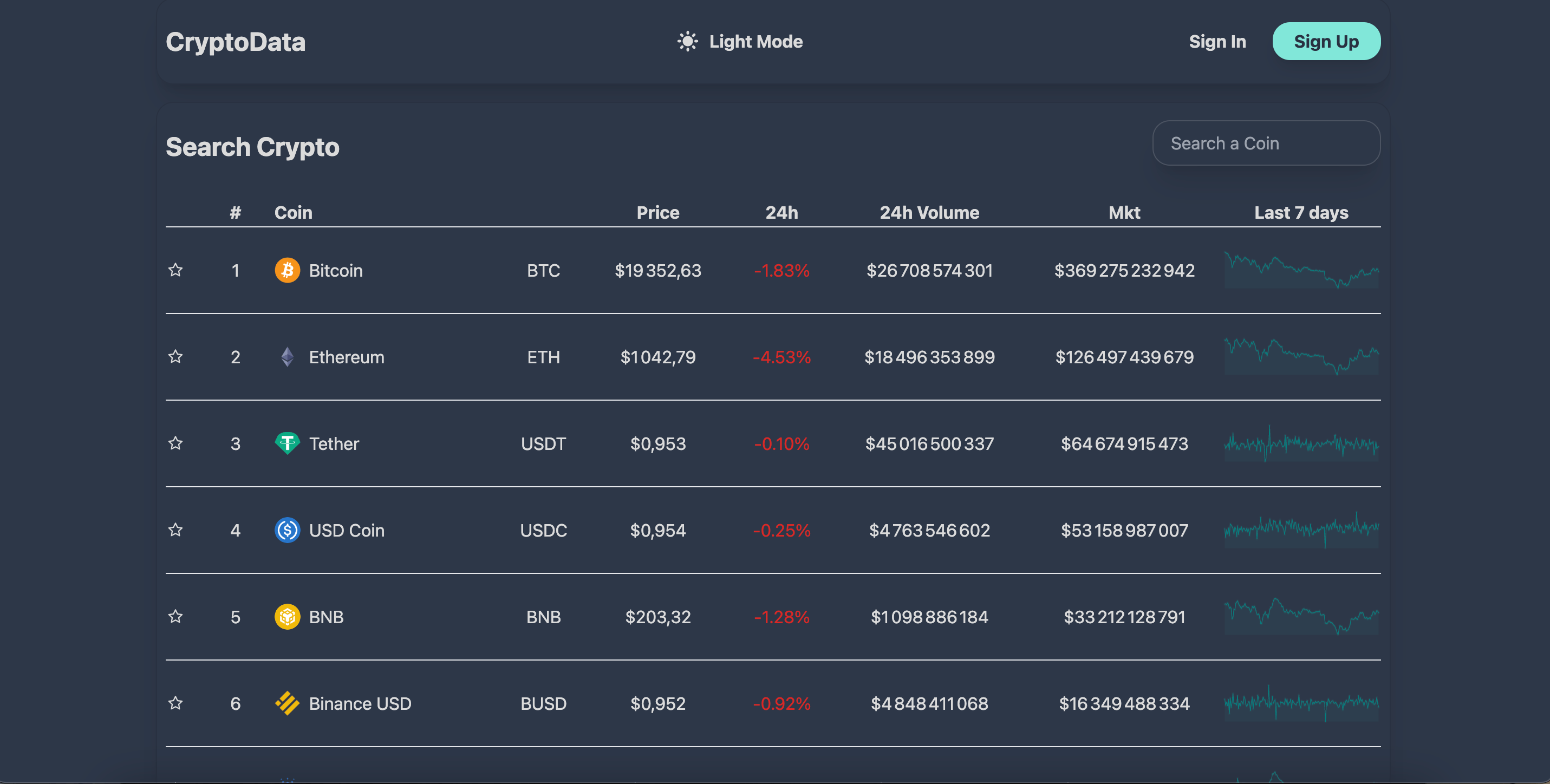Click the Sign Up button
This screenshot has height=784, width=1550.
click(x=1326, y=41)
